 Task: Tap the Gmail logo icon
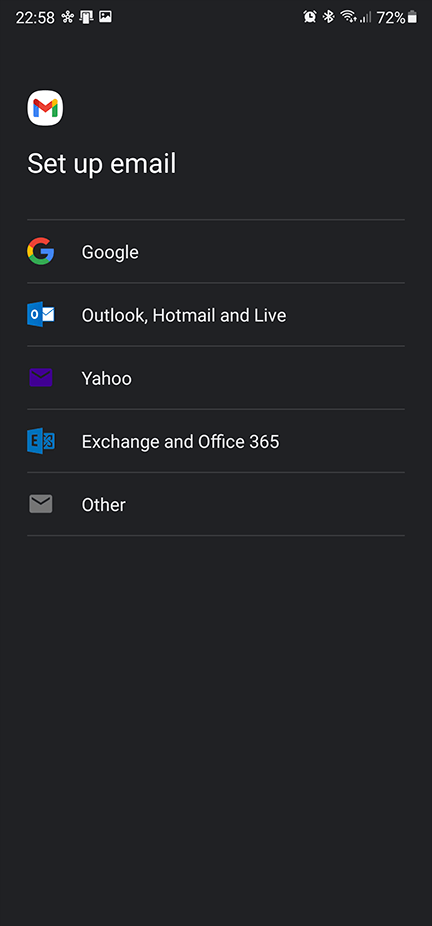pyautogui.click(x=45, y=108)
